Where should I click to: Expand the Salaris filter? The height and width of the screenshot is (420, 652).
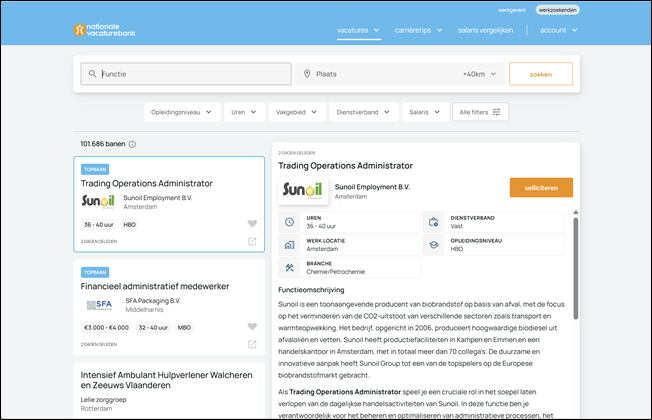pyautogui.click(x=425, y=112)
